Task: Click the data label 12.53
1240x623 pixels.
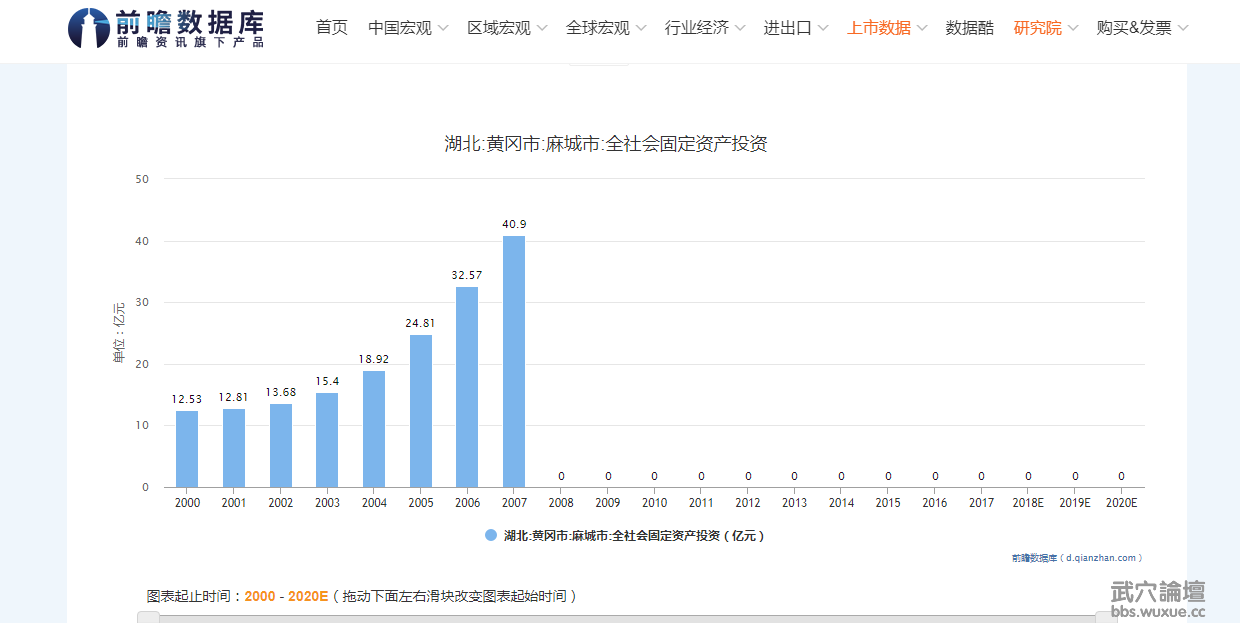Action: tap(187, 399)
